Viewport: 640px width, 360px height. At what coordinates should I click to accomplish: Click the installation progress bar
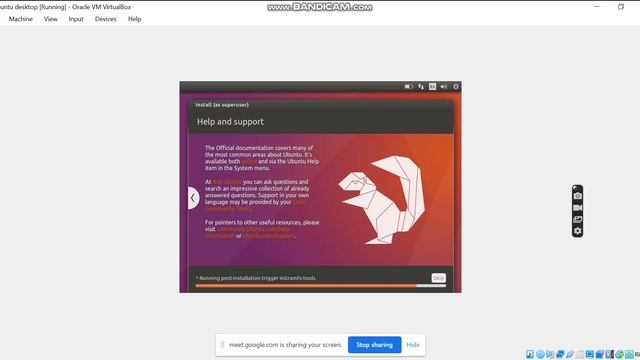320,286
